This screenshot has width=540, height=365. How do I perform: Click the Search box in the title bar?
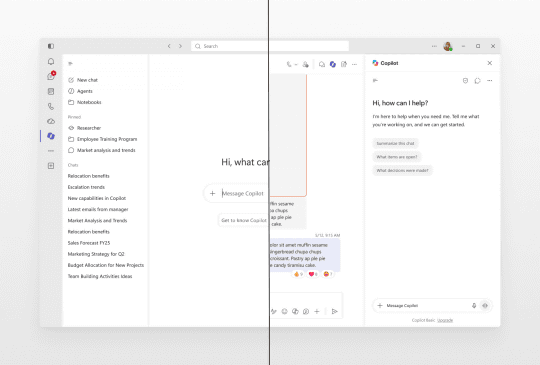pyautogui.click(x=270, y=46)
